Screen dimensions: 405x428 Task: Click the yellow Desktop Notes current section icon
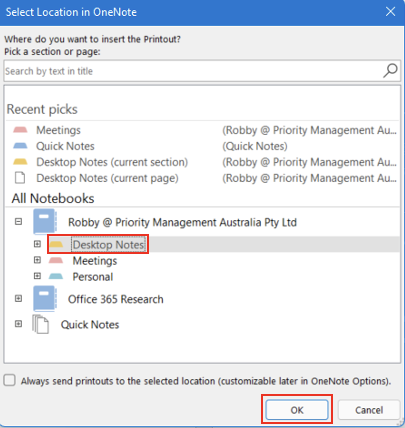(20, 162)
